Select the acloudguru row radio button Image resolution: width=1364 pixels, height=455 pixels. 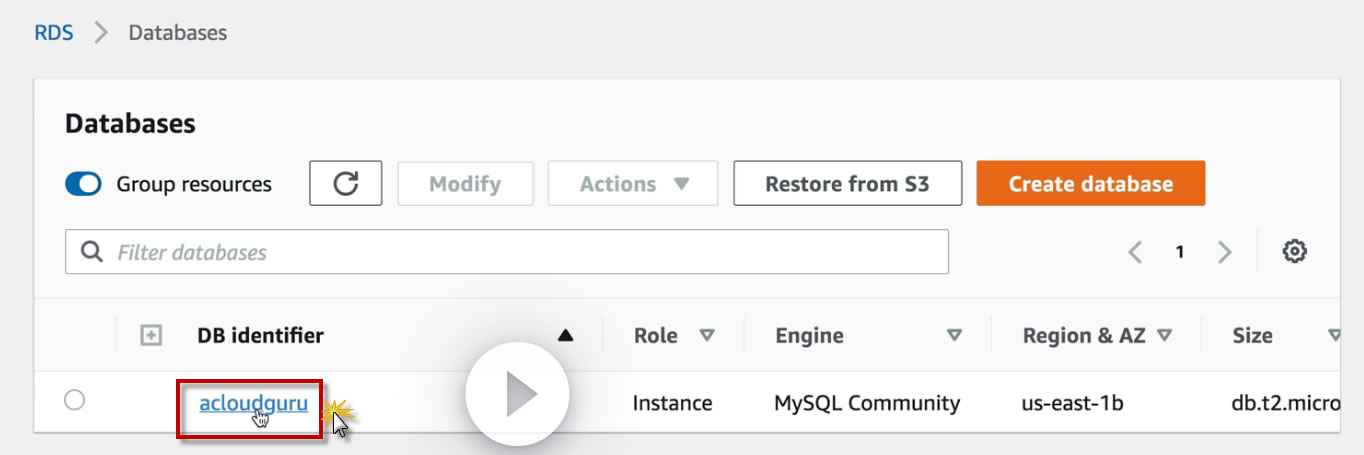pyautogui.click(x=74, y=401)
